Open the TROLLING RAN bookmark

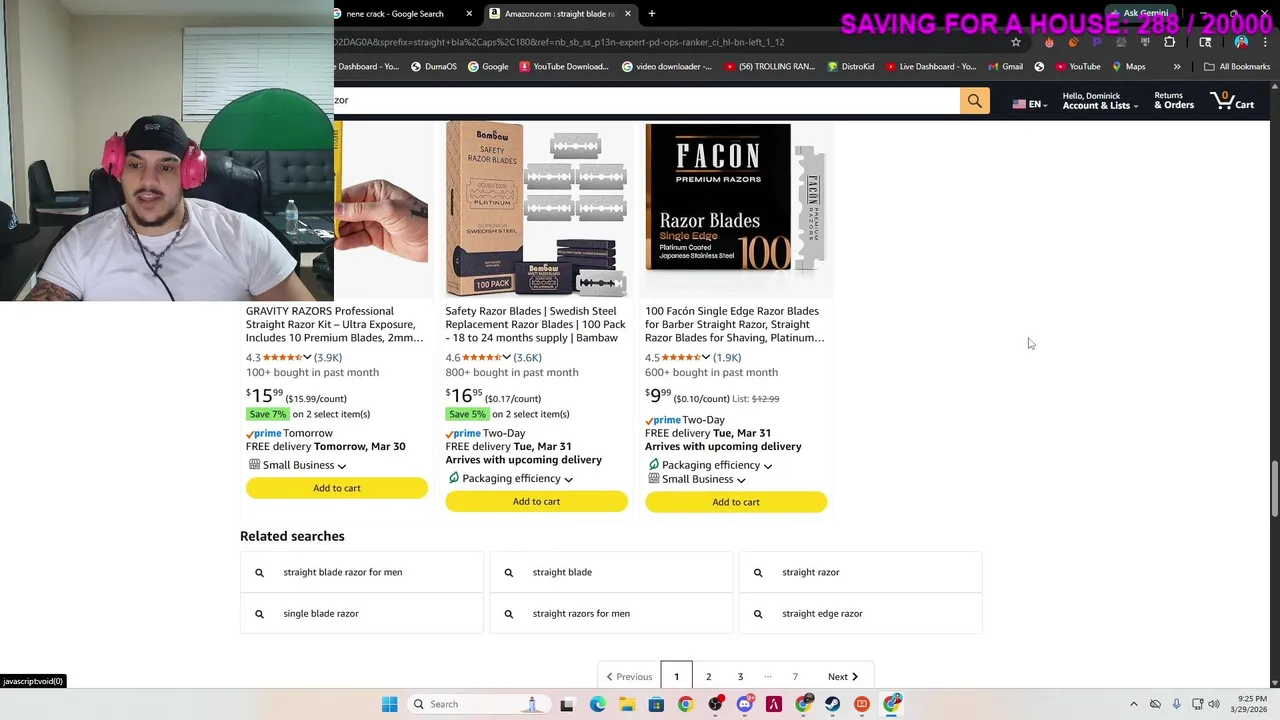tap(770, 67)
